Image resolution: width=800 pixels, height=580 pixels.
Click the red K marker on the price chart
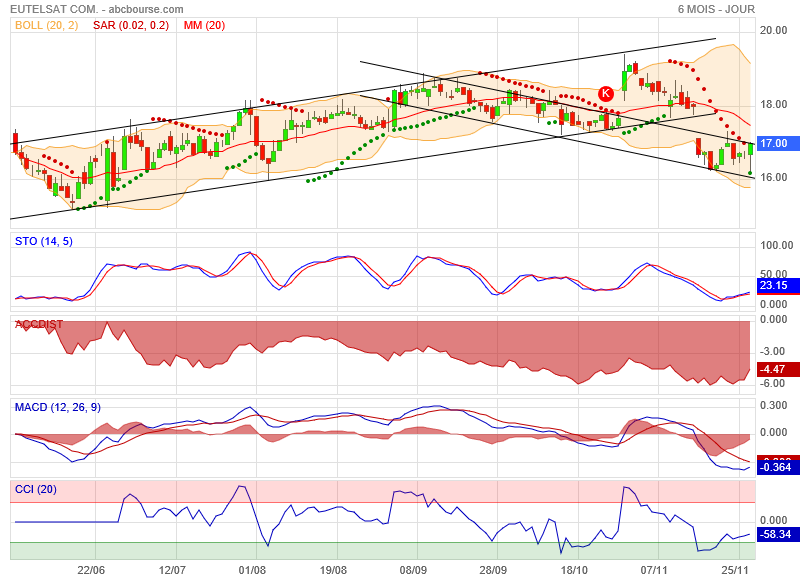pyautogui.click(x=606, y=93)
